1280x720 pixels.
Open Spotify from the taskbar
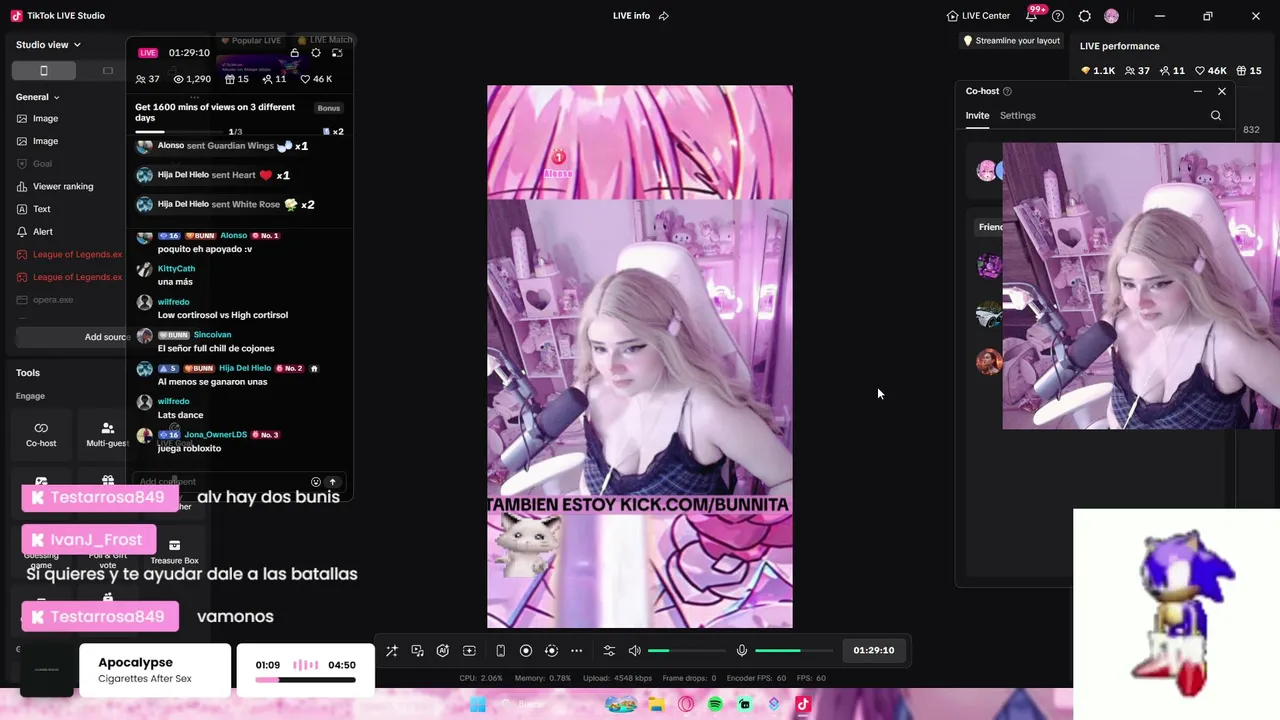[x=715, y=705]
